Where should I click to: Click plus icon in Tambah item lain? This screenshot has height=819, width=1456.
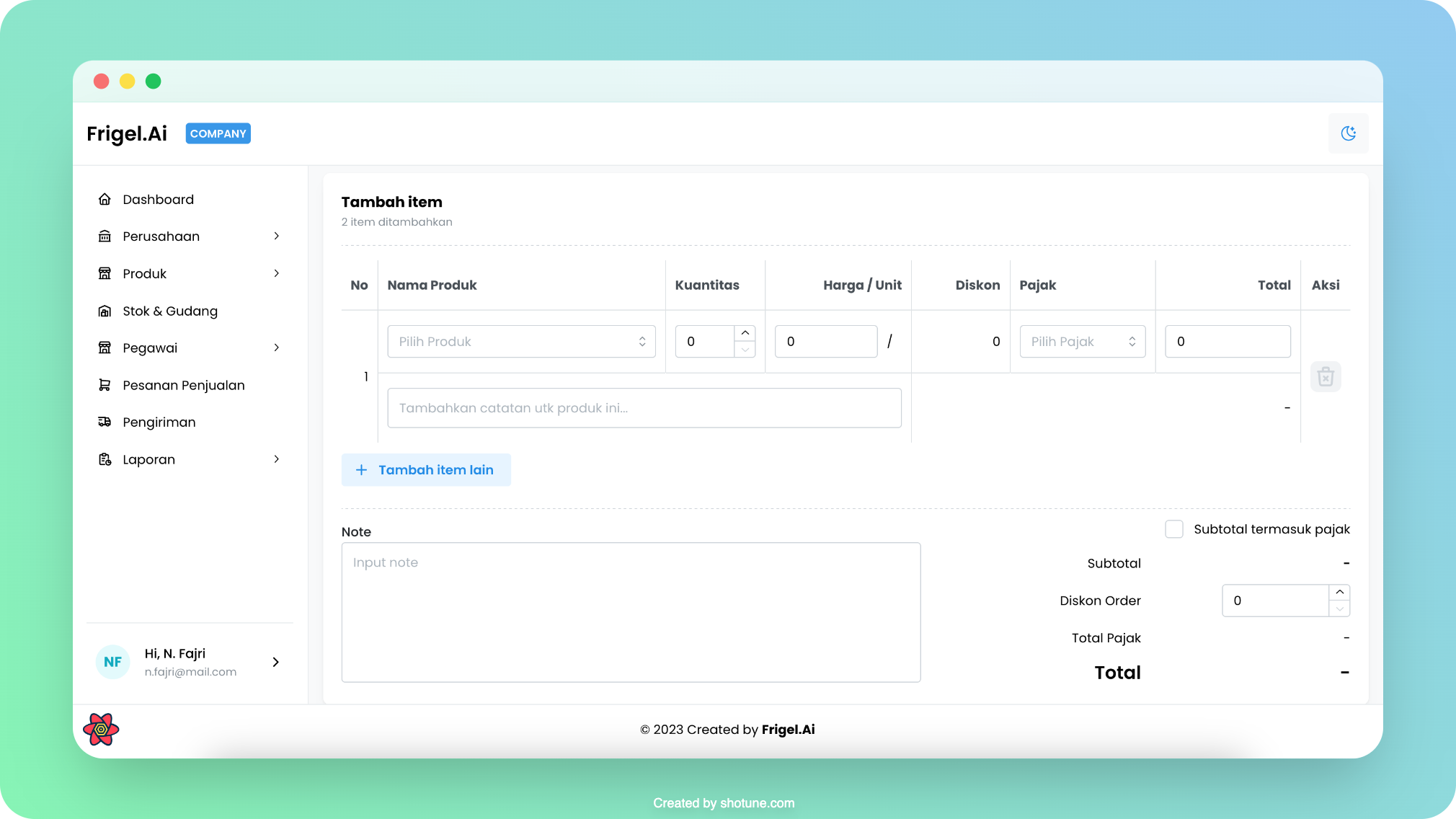click(362, 470)
